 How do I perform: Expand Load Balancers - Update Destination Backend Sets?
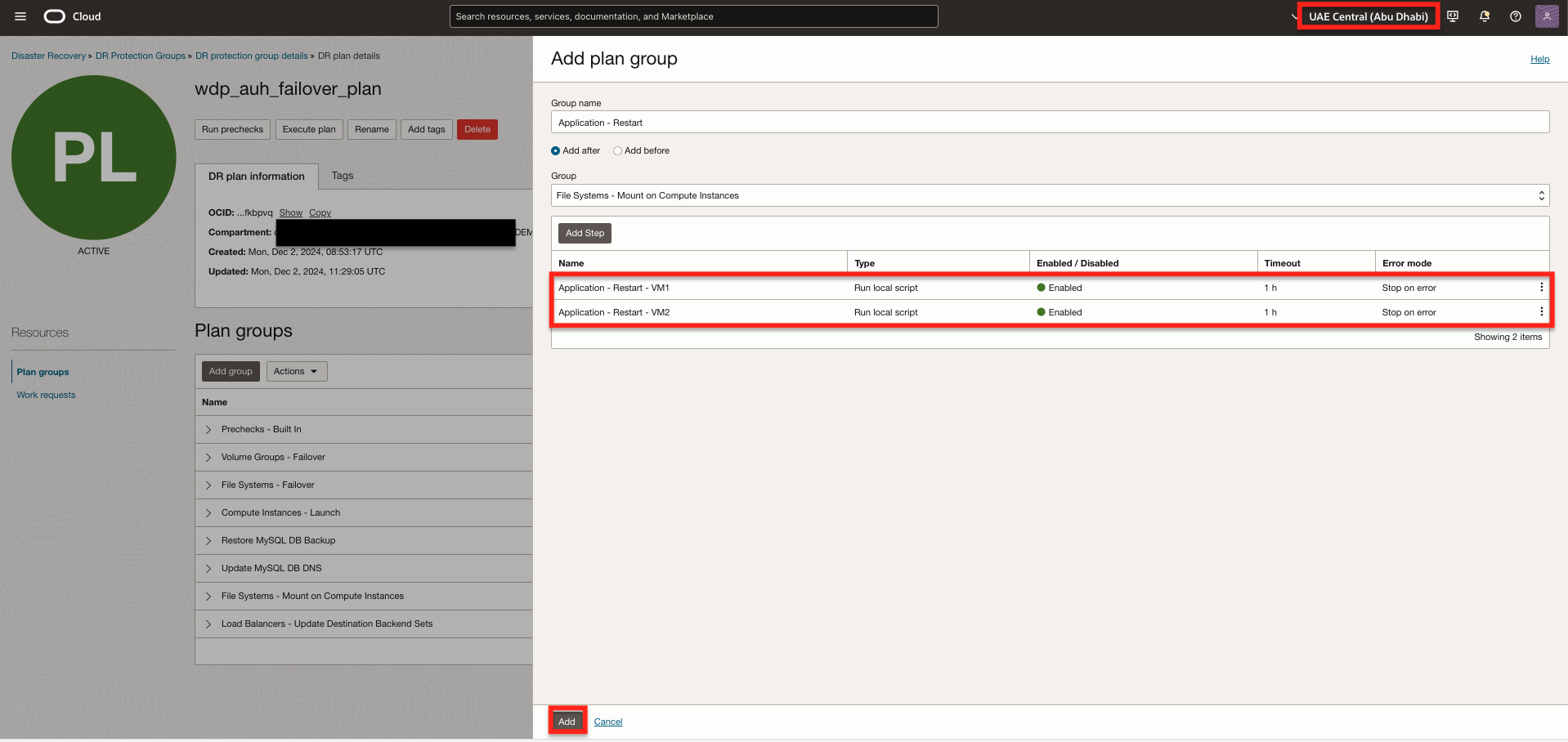208,624
